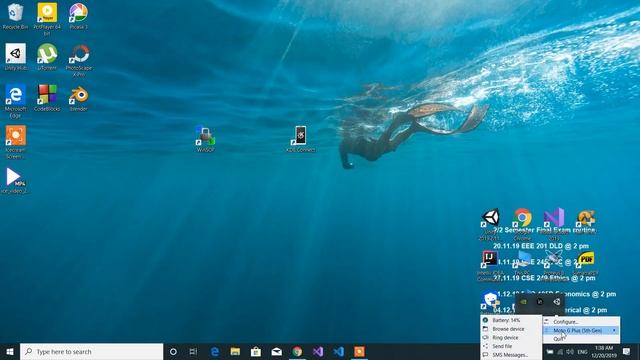This screenshot has width=640, height=360.
Task: Open the Recycle Bin desktop icon
Action: click(x=16, y=16)
